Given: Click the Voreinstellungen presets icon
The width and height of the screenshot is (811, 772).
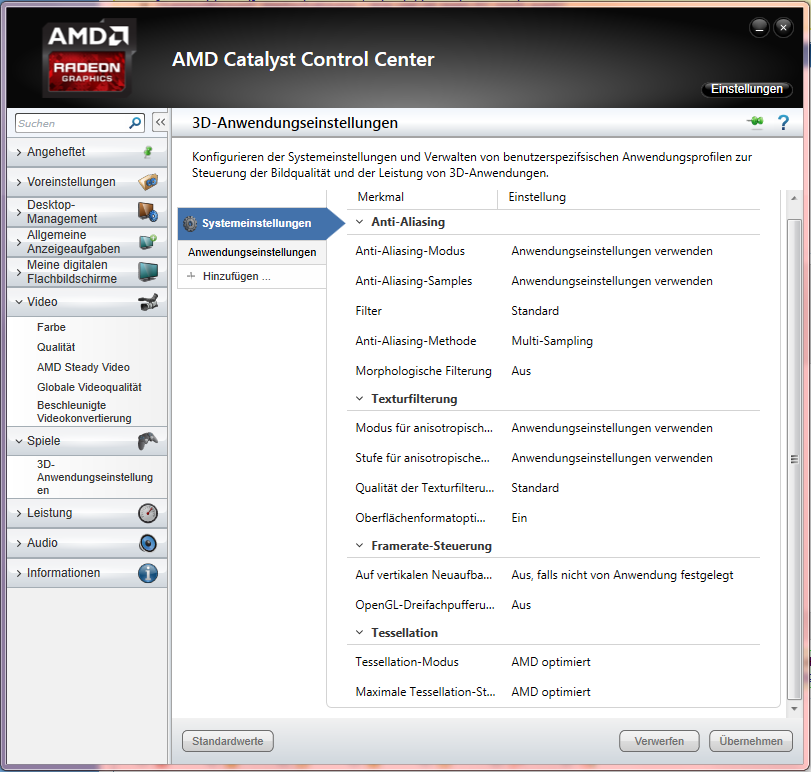Looking at the screenshot, I should click(148, 181).
